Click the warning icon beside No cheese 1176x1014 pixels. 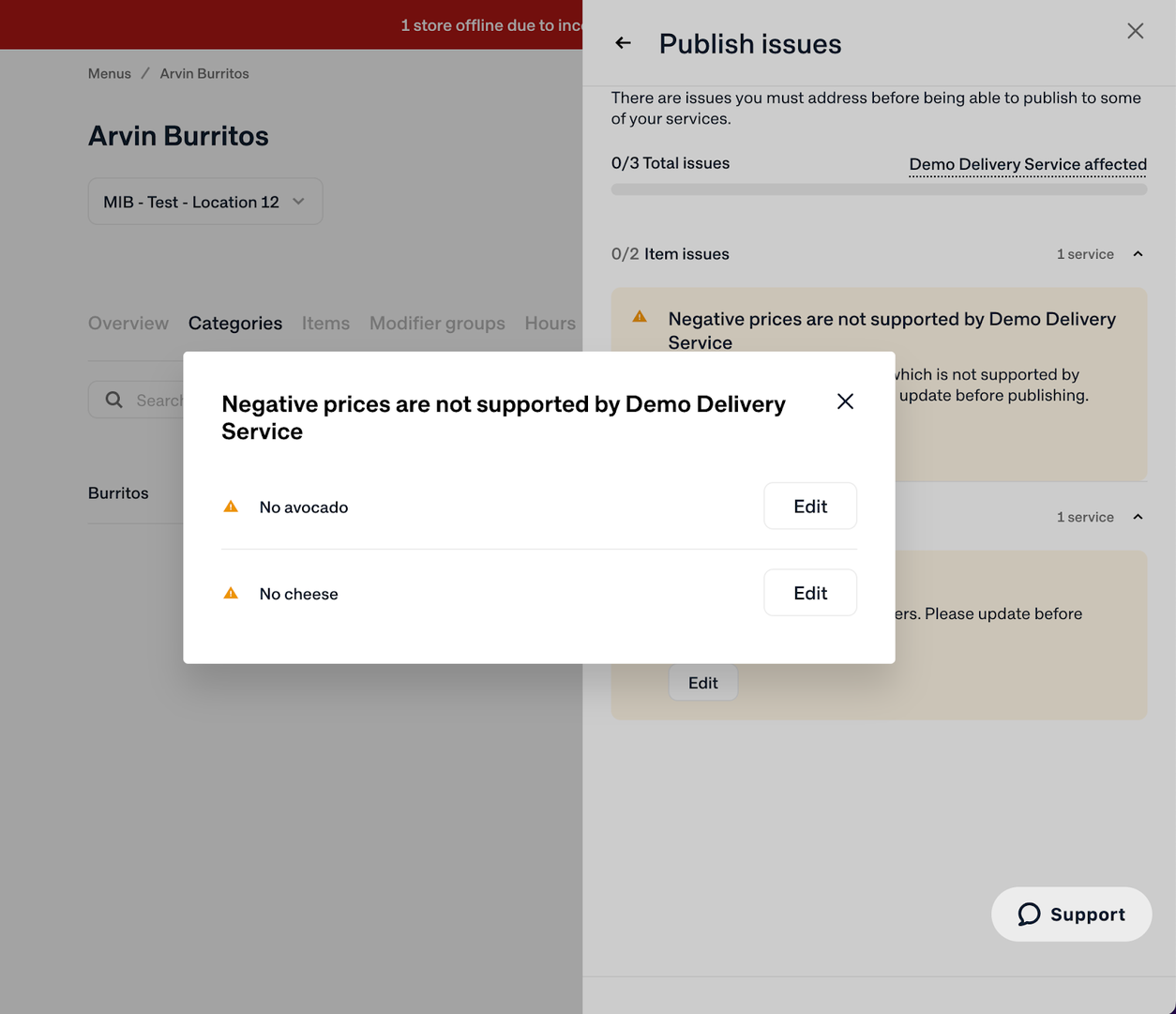(231, 593)
